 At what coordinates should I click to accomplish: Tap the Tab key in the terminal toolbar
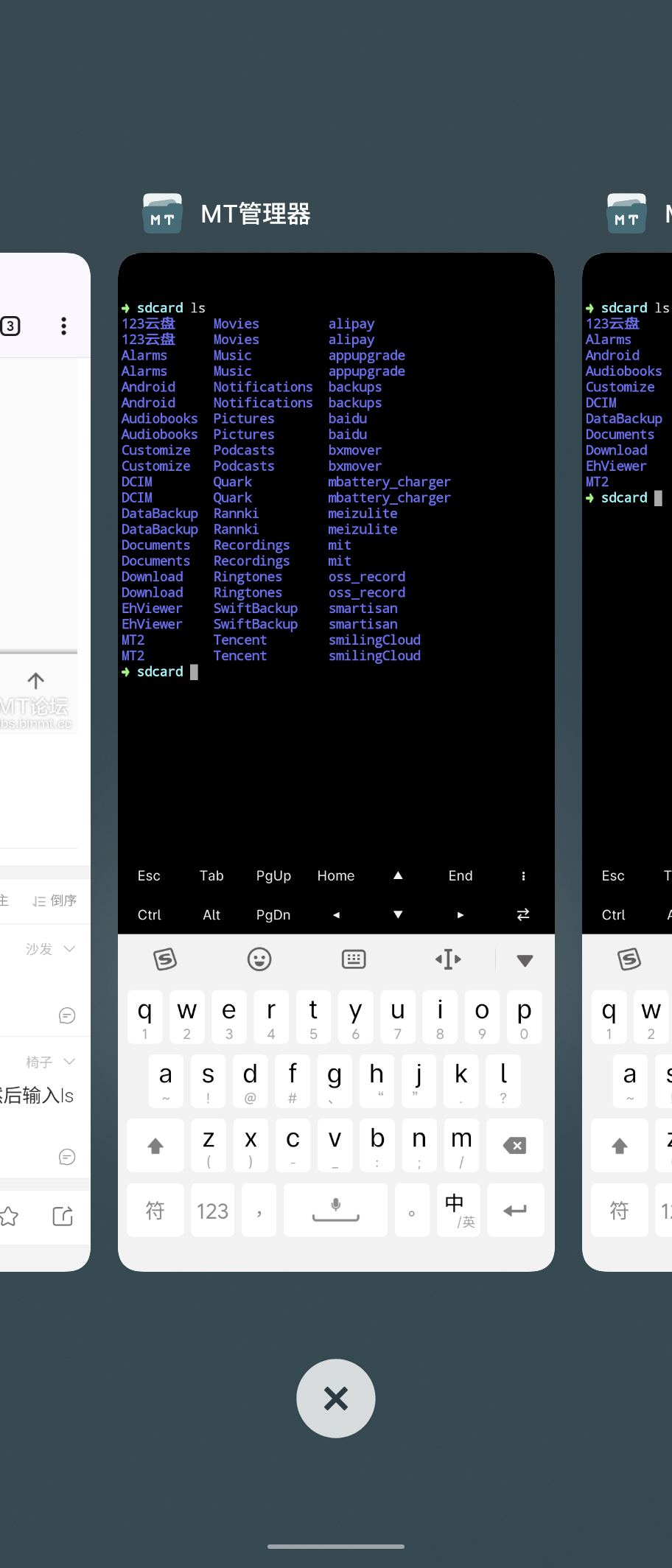[x=211, y=875]
